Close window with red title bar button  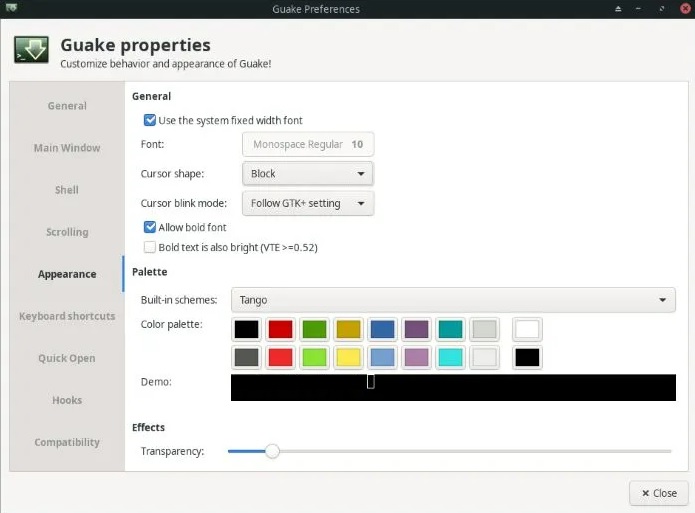685,9
